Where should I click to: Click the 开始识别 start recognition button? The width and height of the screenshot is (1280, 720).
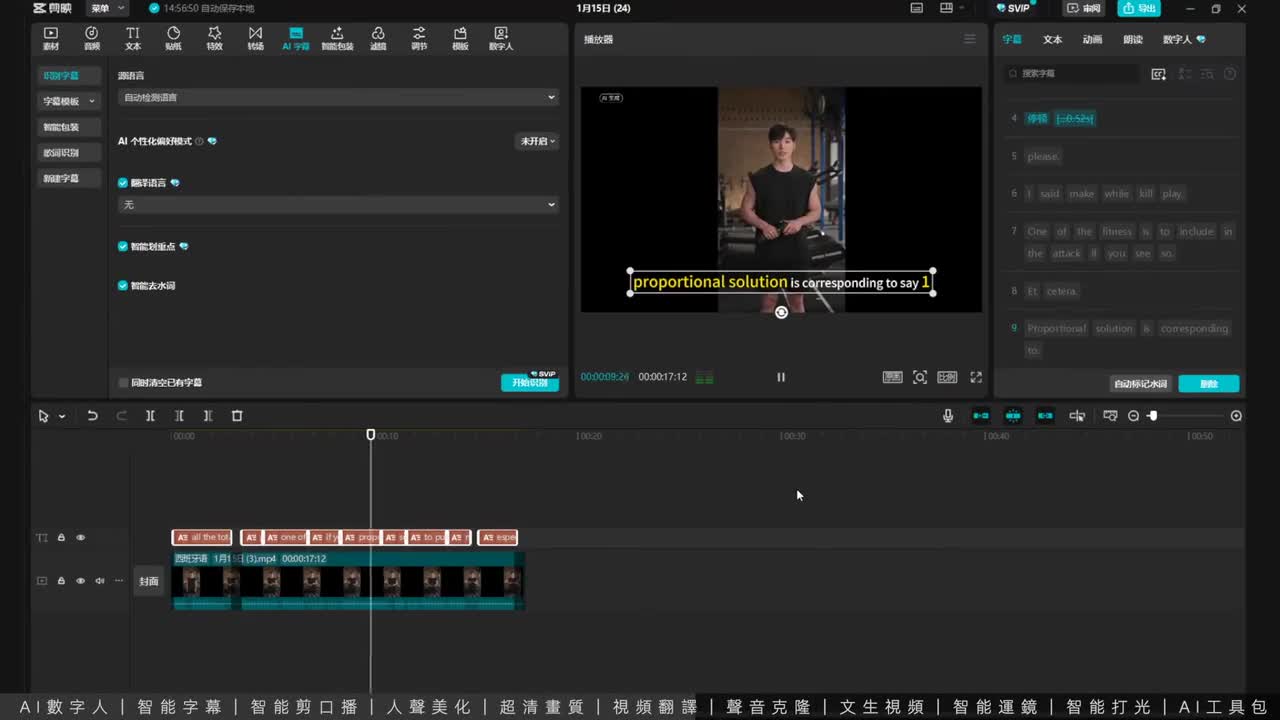(x=529, y=383)
